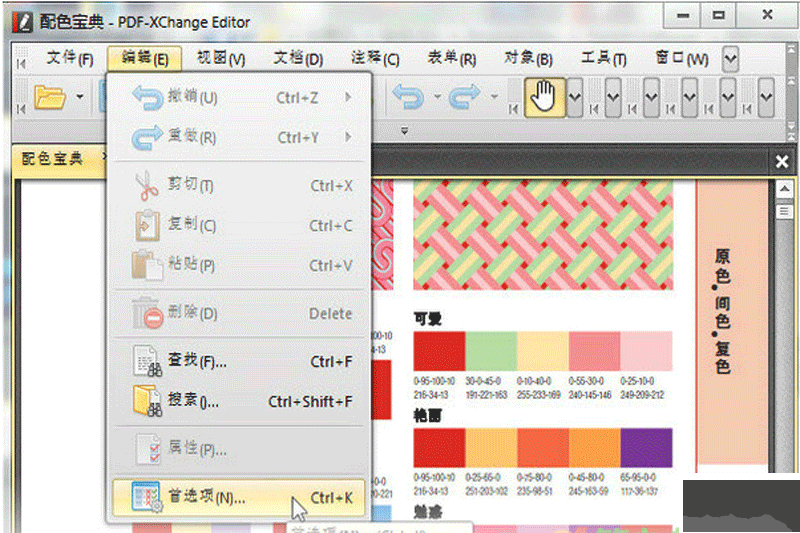This screenshot has height=533, width=800.
Task: Close the 编辑(E) menu
Action: click(x=144, y=59)
